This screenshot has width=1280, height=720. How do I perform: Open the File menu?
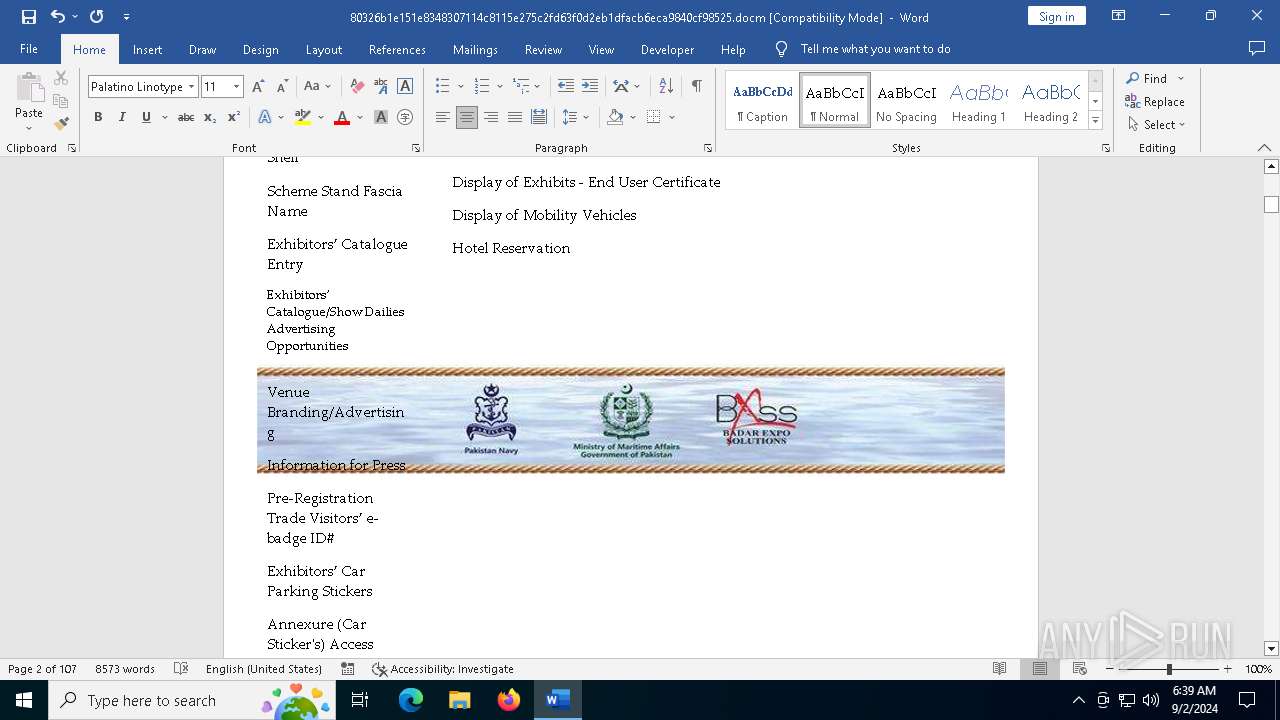(29, 49)
